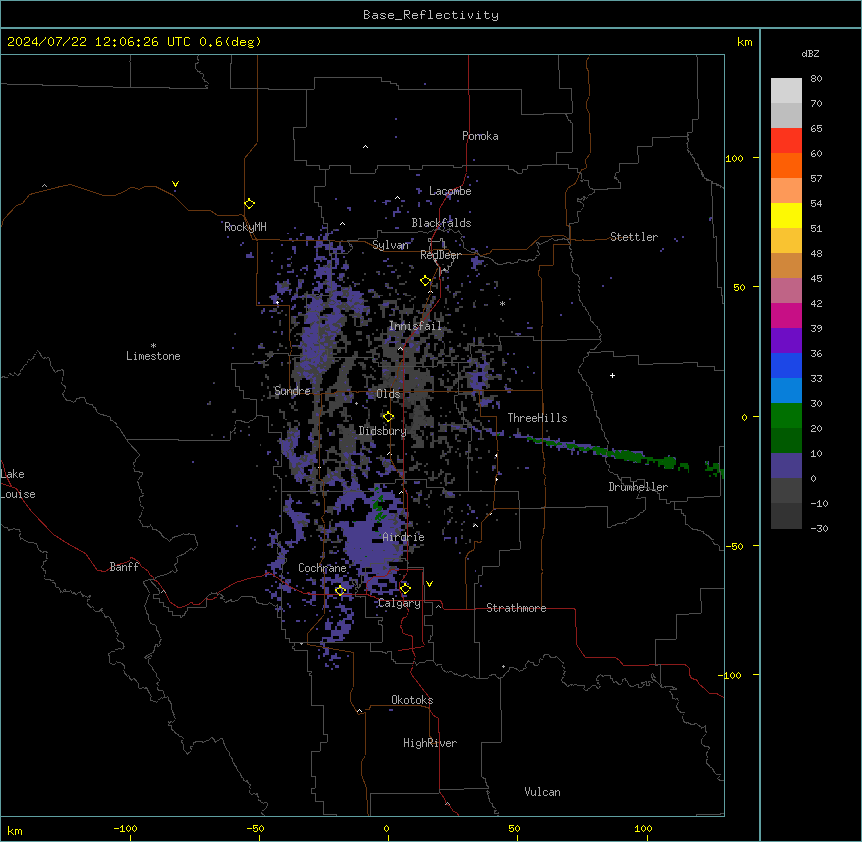Viewport: 862px width, 842px height.
Task: Click the Lacombe city label
Action: [x=450, y=191]
